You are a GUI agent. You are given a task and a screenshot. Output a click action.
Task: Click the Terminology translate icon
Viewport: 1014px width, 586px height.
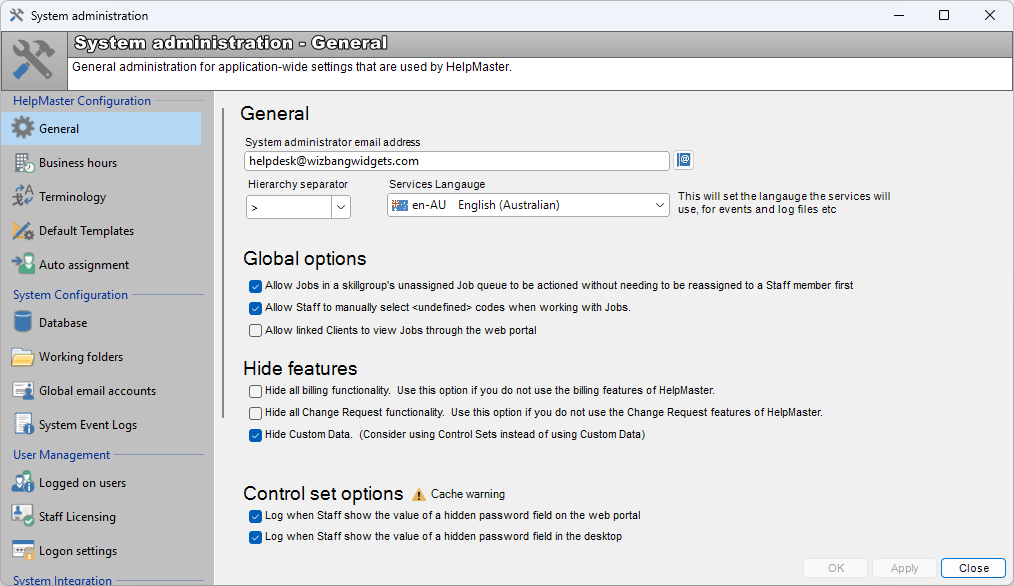click(x=23, y=196)
